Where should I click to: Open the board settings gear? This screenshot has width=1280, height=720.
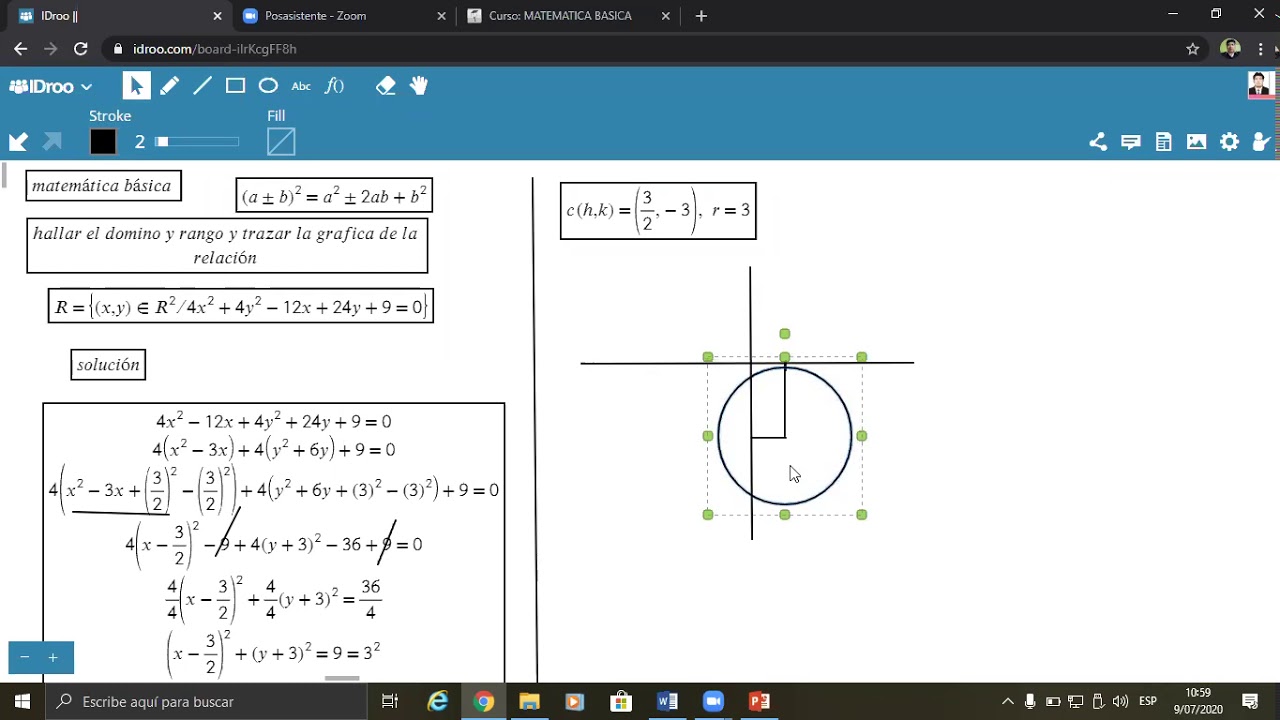click(x=1229, y=142)
